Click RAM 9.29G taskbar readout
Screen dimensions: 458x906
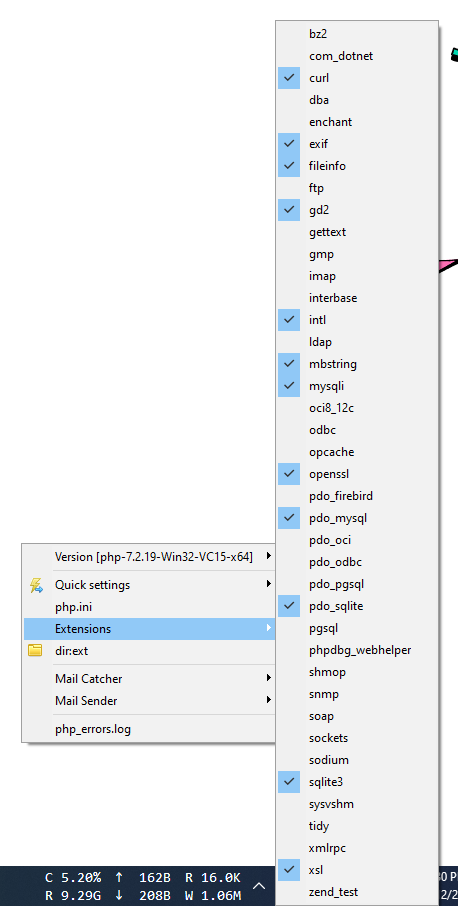pyautogui.click(x=73, y=896)
